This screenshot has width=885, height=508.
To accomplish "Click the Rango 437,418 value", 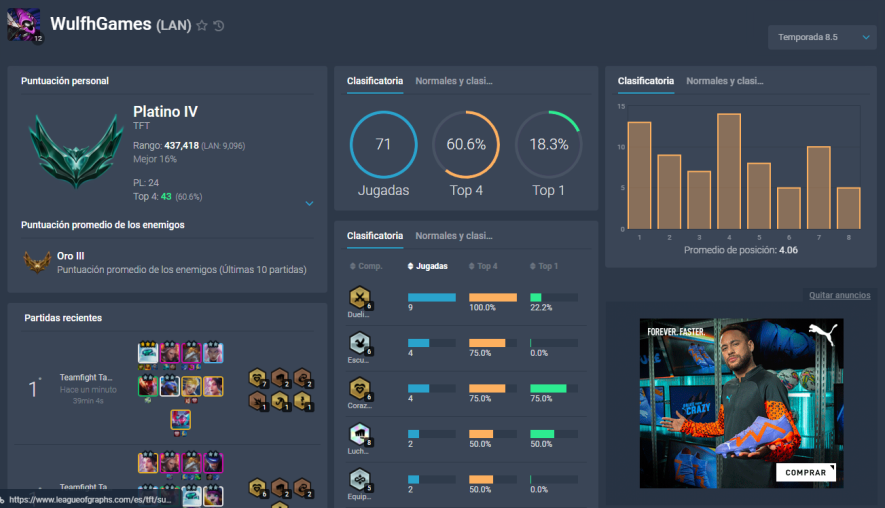I will pos(181,146).
